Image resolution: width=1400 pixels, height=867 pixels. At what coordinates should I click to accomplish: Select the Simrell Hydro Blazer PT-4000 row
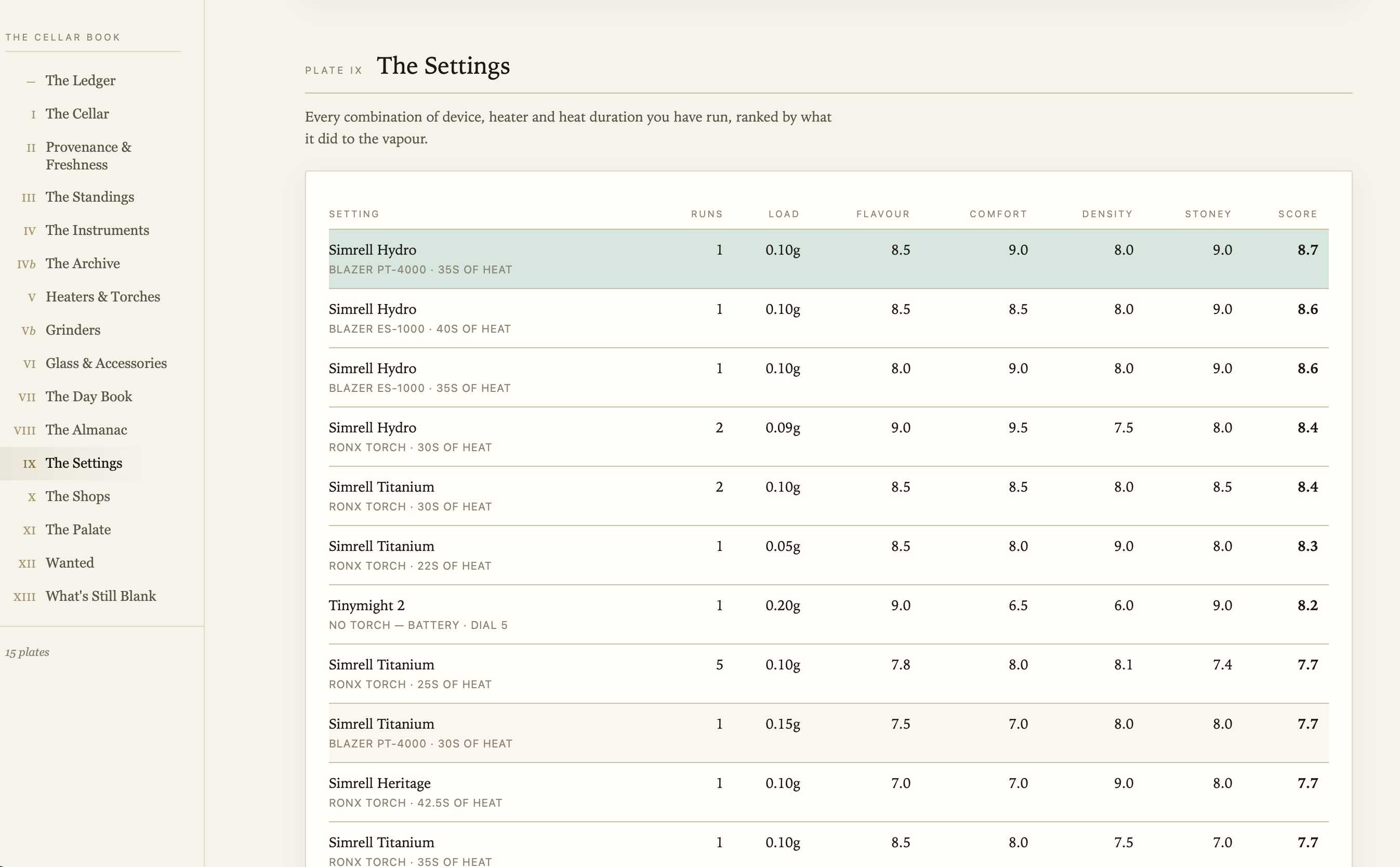[828, 259]
